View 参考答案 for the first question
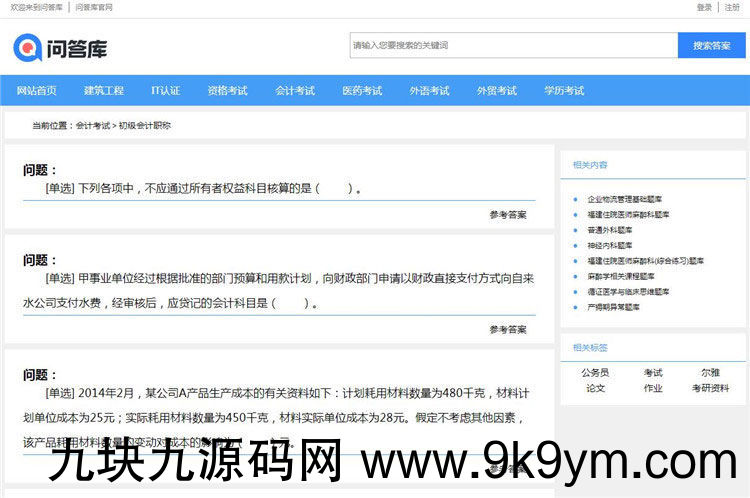 click(x=508, y=215)
